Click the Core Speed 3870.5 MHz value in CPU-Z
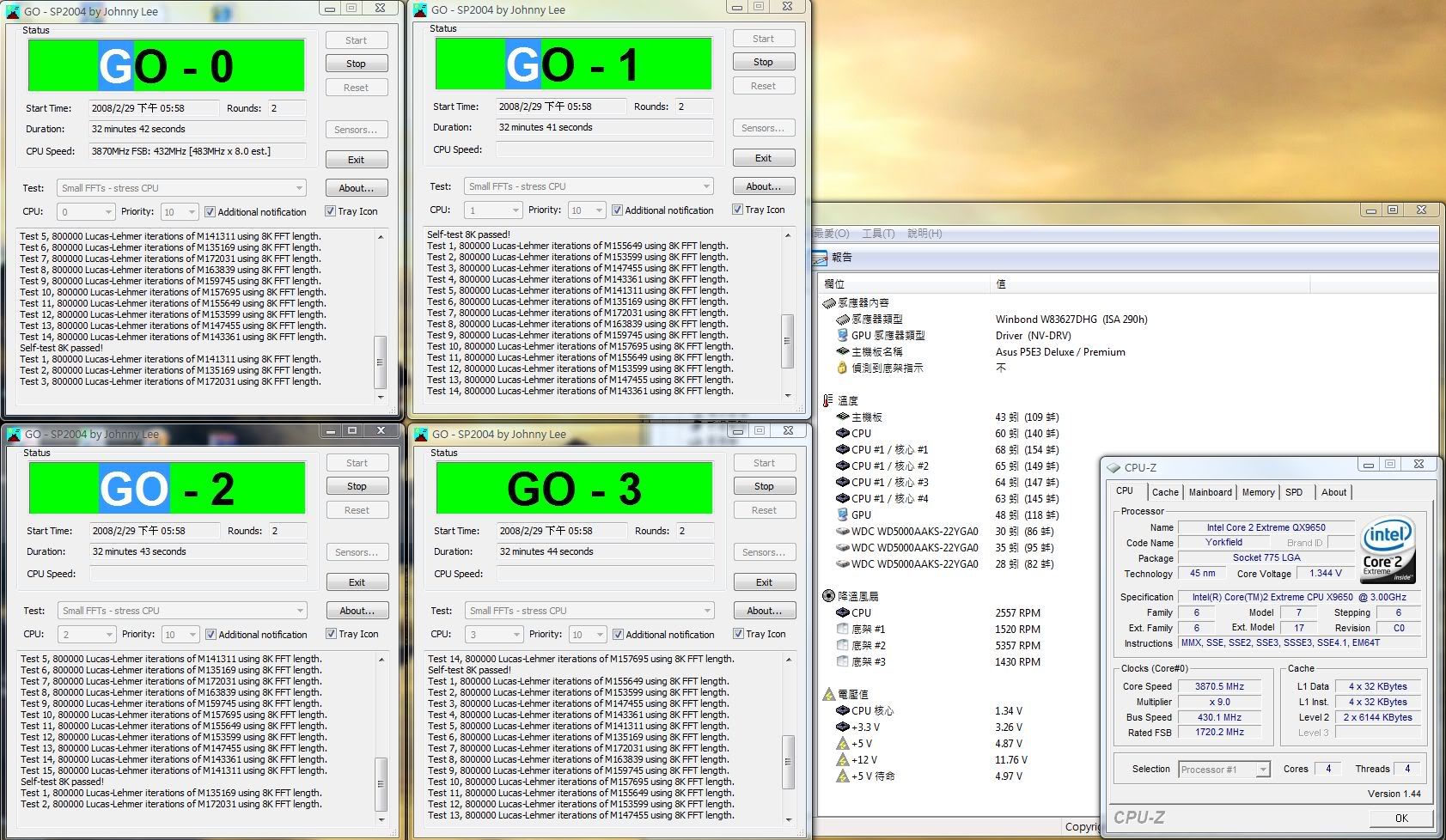 click(x=1219, y=687)
